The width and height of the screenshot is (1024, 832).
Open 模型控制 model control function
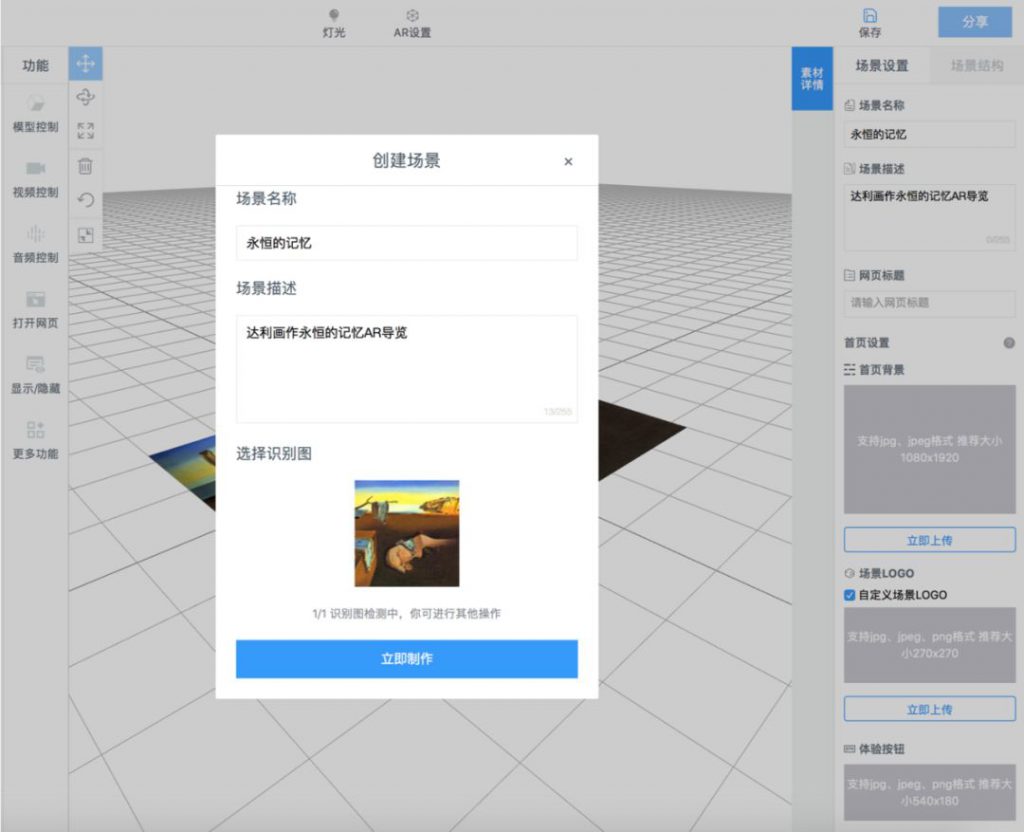pos(35,114)
